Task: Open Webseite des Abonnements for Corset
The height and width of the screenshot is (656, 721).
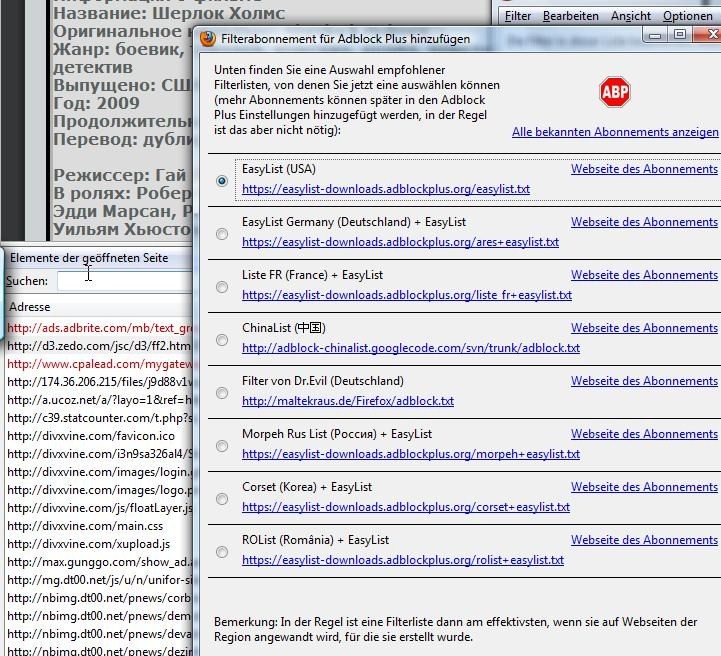Action: click(x=644, y=487)
